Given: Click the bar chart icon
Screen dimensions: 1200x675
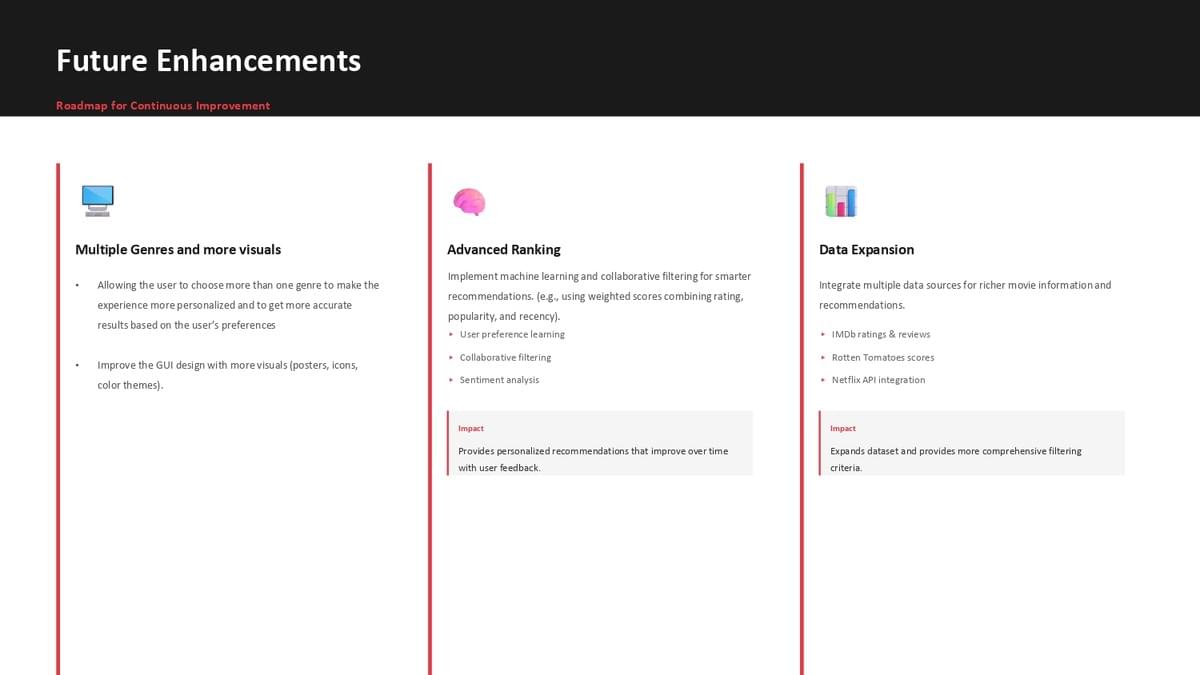Looking at the screenshot, I should (841, 201).
